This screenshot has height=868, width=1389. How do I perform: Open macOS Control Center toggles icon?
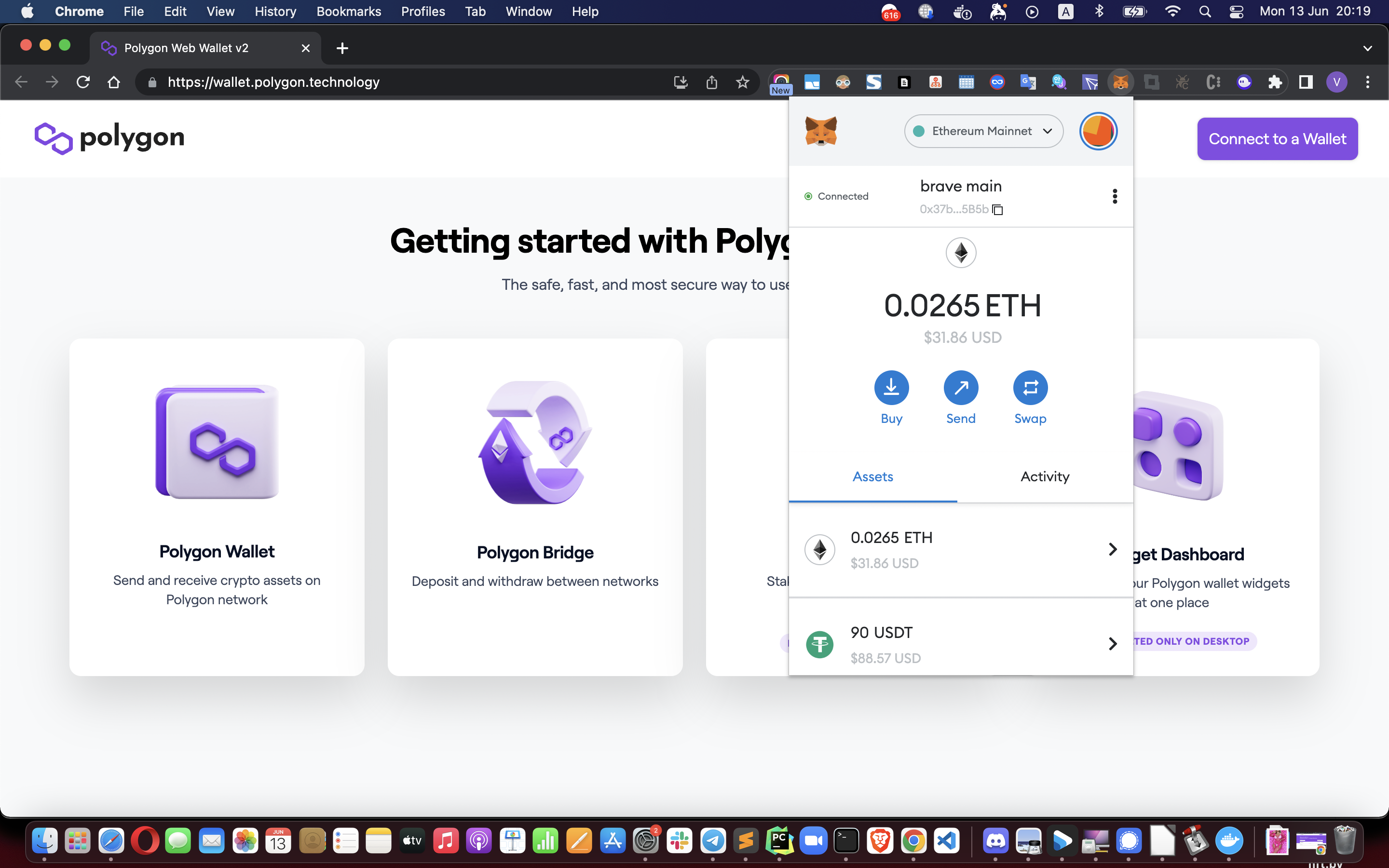(x=1236, y=12)
